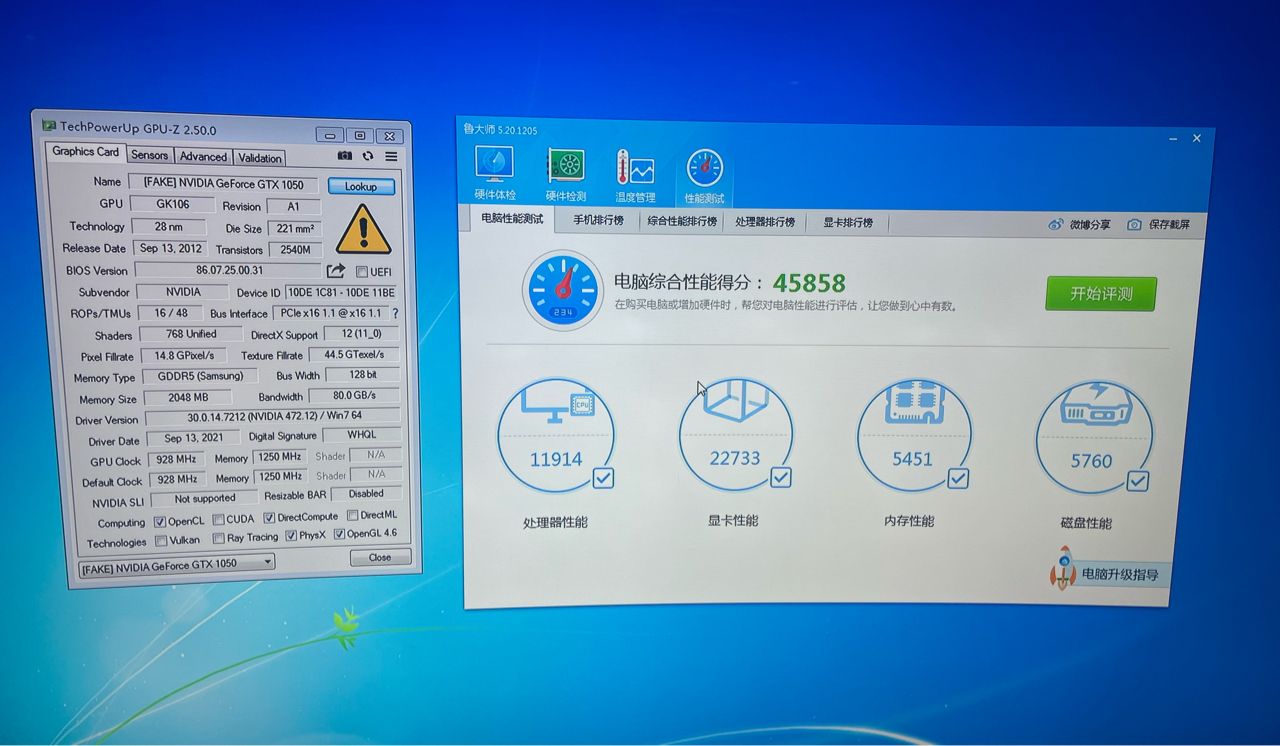Click the fake GPU warning triangle
This screenshot has width=1280, height=746.
363,229
